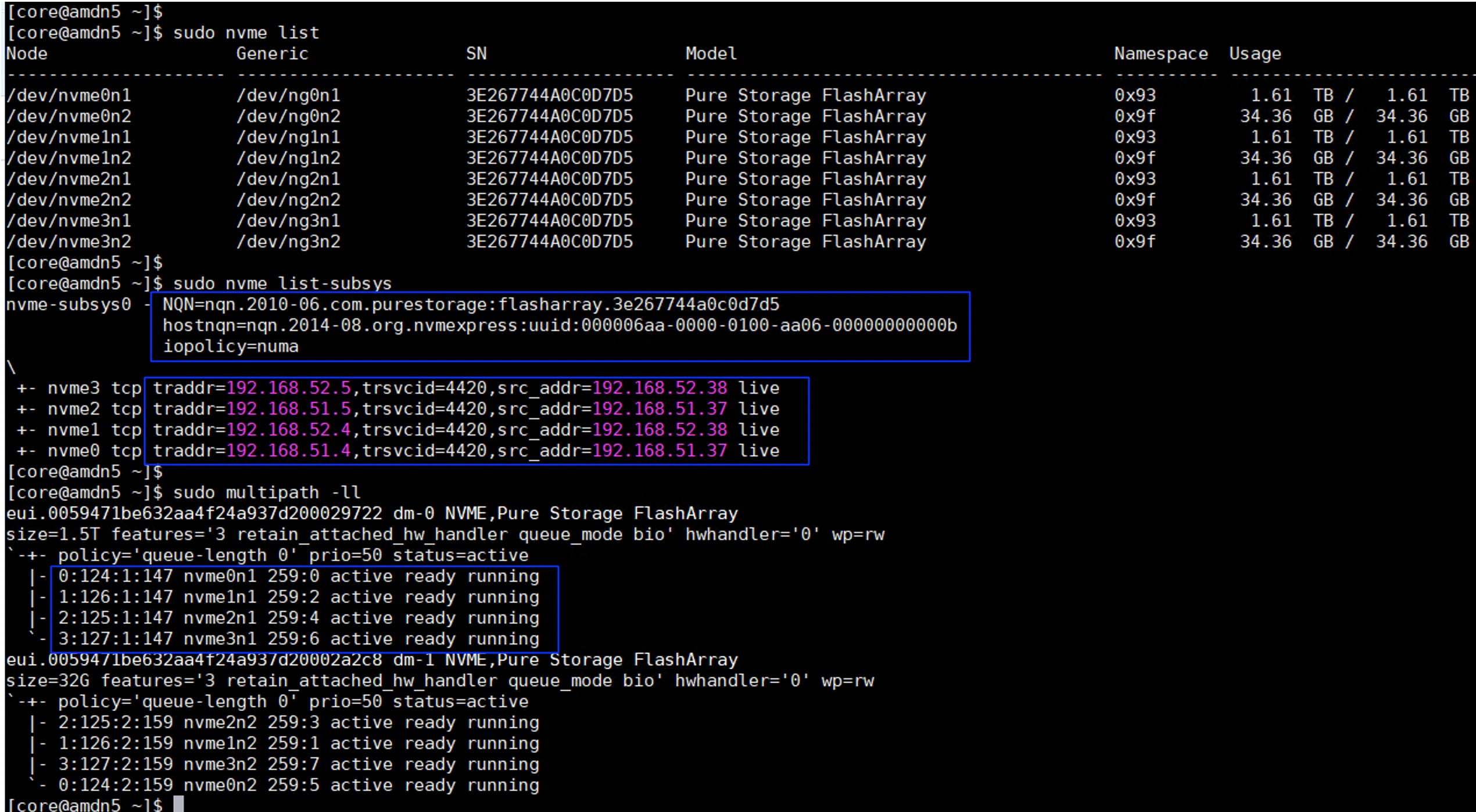Click src_addr 192.168.51.37 on nvme2 line
Image resolution: width=1476 pixels, height=812 pixels.
point(660,408)
